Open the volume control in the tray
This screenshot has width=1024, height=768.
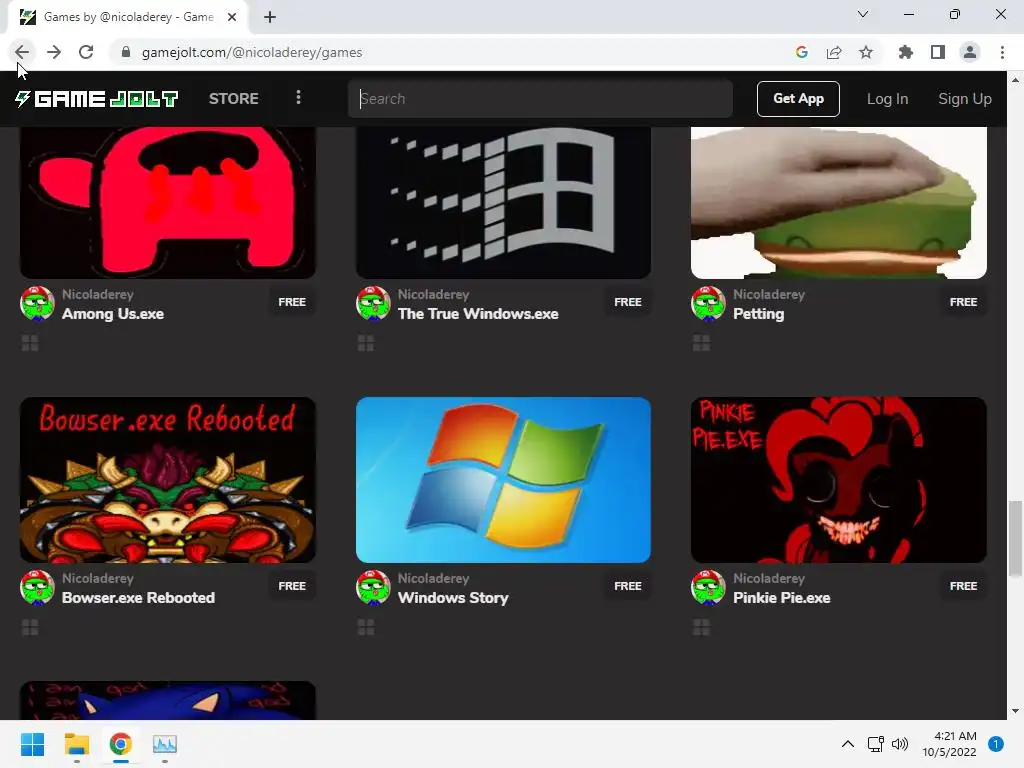(900, 744)
